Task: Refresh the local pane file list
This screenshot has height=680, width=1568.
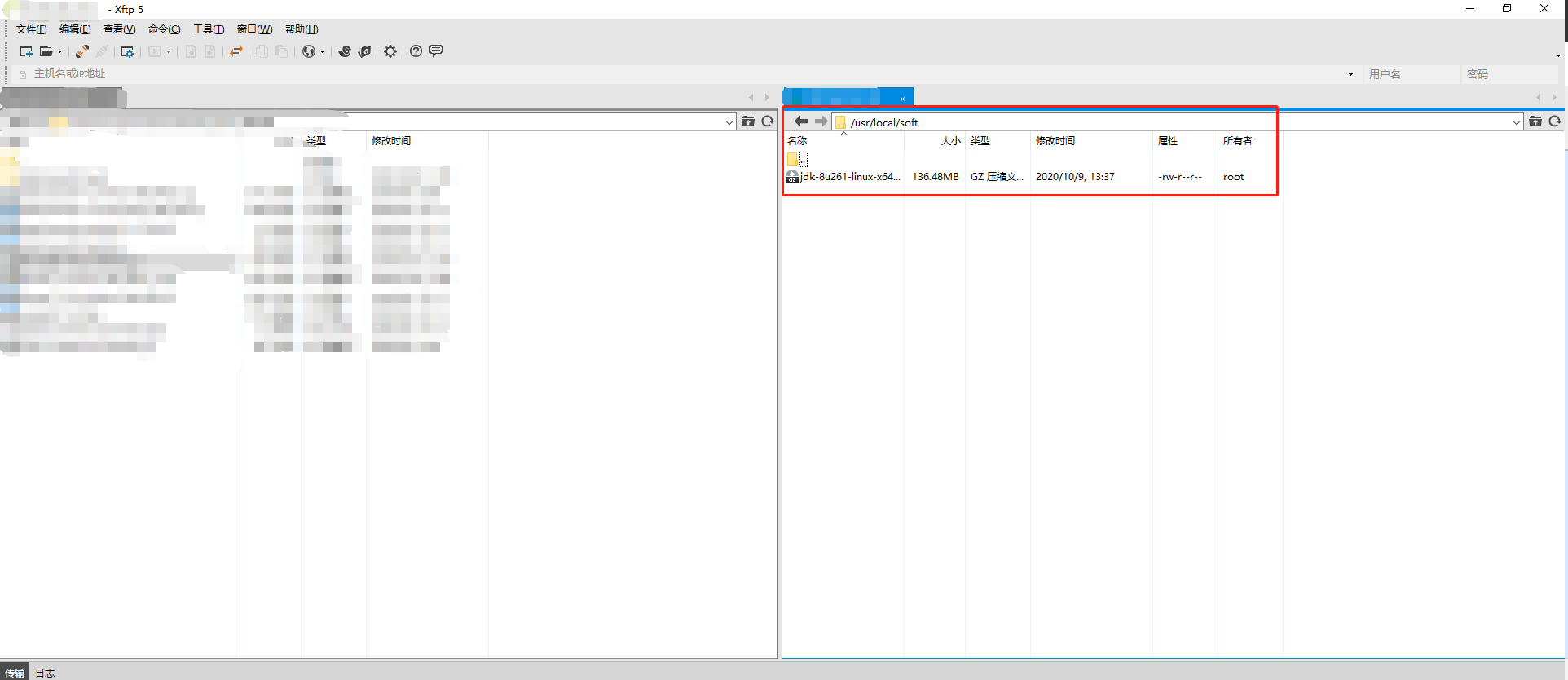Action: pyautogui.click(x=768, y=121)
